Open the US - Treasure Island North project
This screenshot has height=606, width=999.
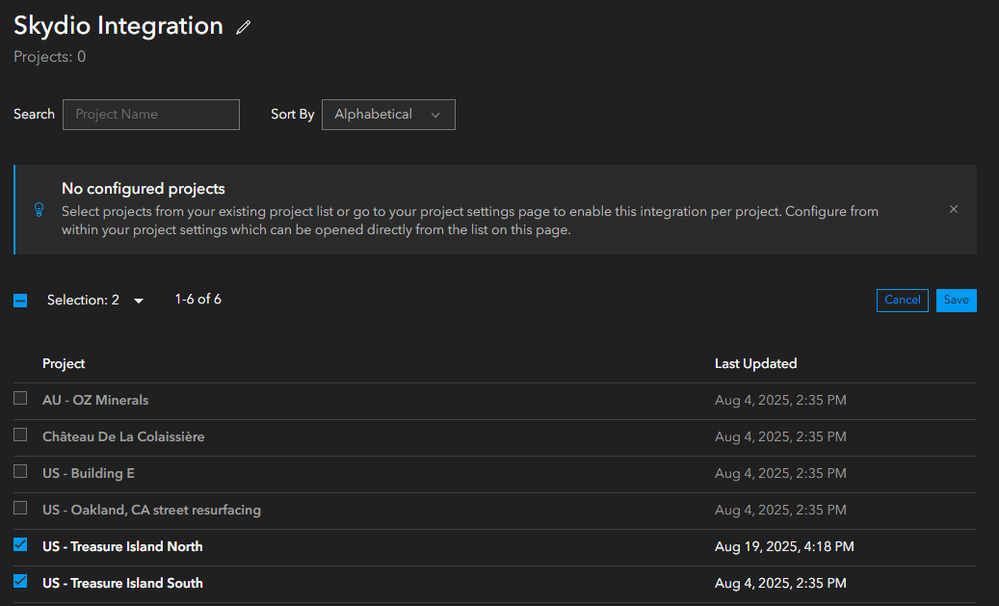coord(122,547)
